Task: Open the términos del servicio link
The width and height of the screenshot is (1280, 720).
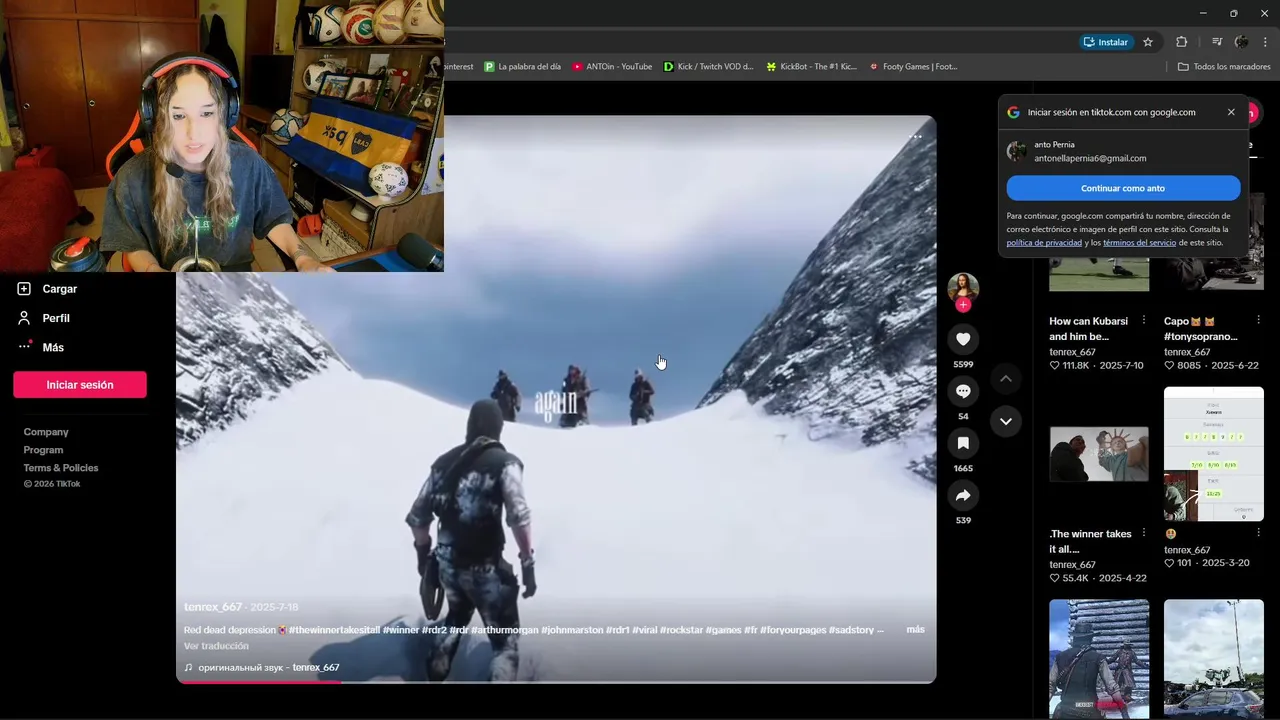Action: 1139,243
